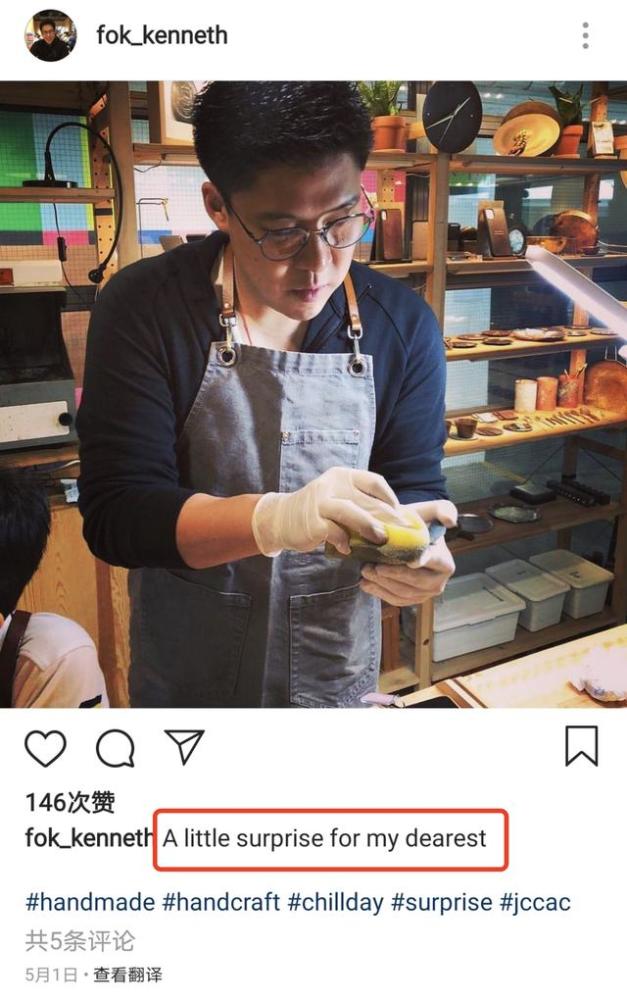Open #chillday hashtag
The width and height of the screenshot is (627, 1000).
[336, 902]
